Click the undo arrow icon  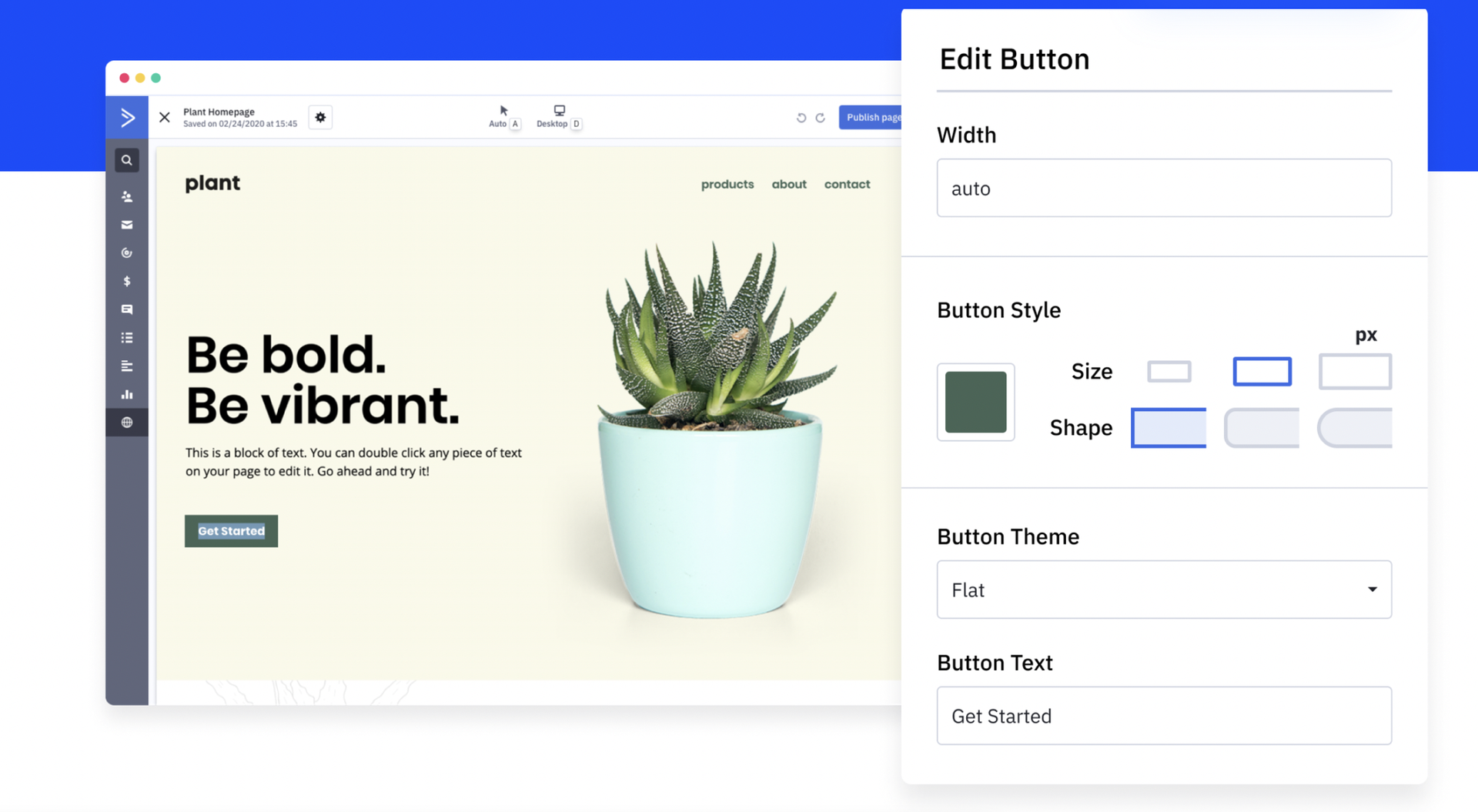(801, 118)
